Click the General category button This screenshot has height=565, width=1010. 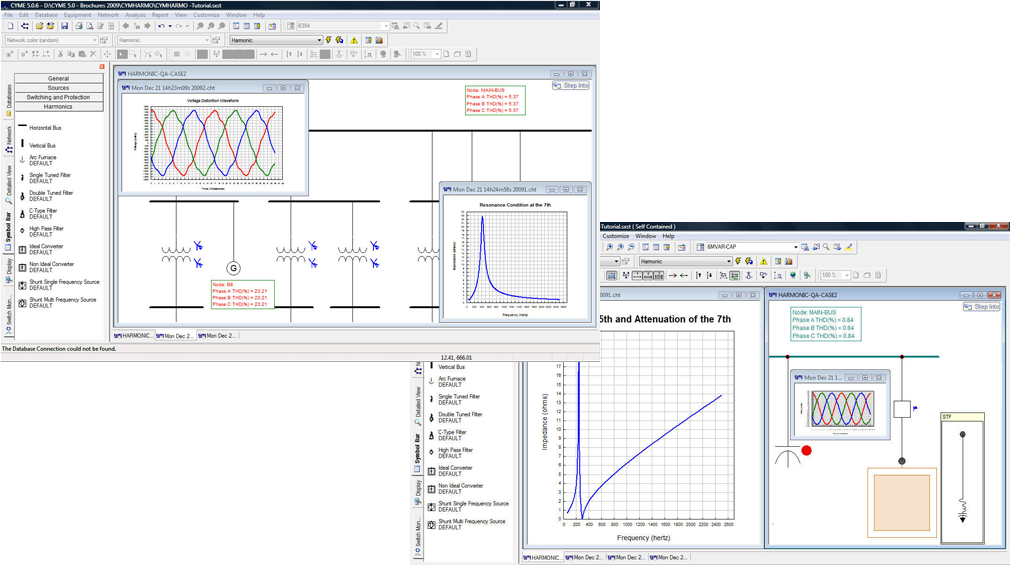[x=58, y=78]
